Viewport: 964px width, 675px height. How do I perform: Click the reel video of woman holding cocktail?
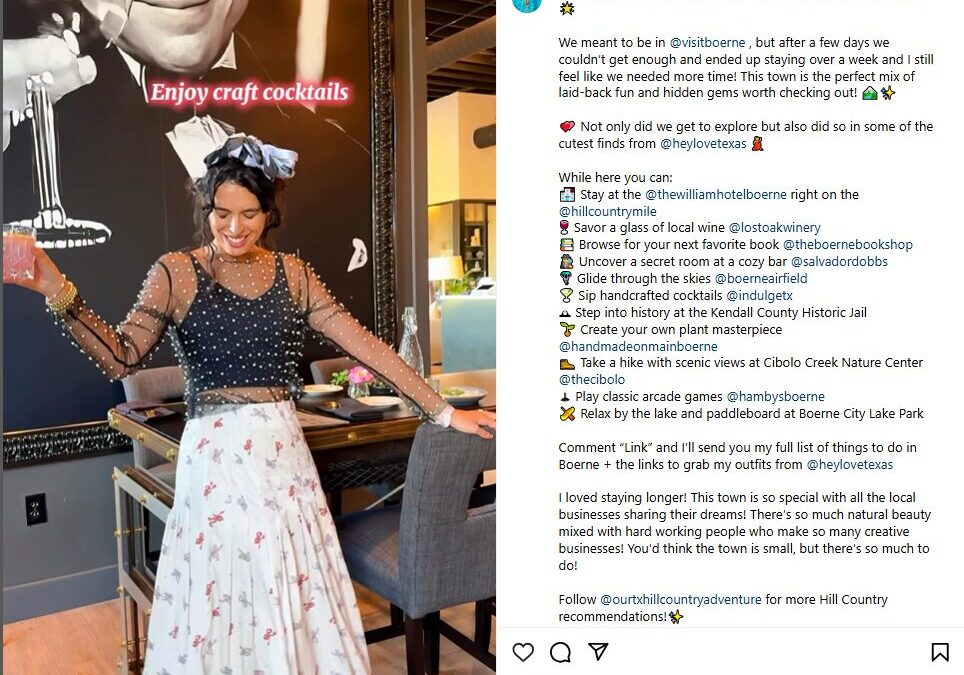[x=249, y=338]
